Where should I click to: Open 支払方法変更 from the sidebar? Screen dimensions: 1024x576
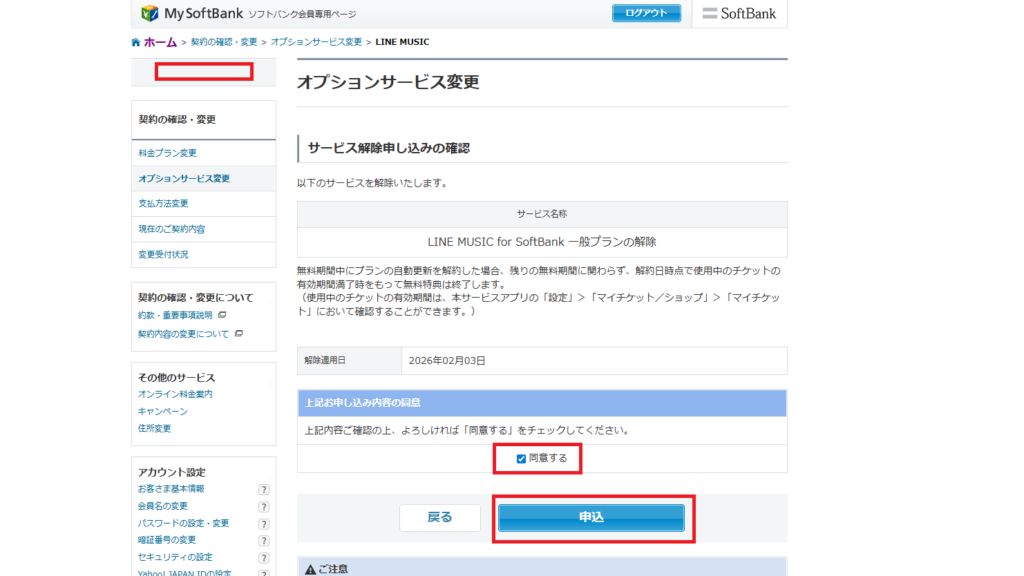pyautogui.click(x=167, y=202)
